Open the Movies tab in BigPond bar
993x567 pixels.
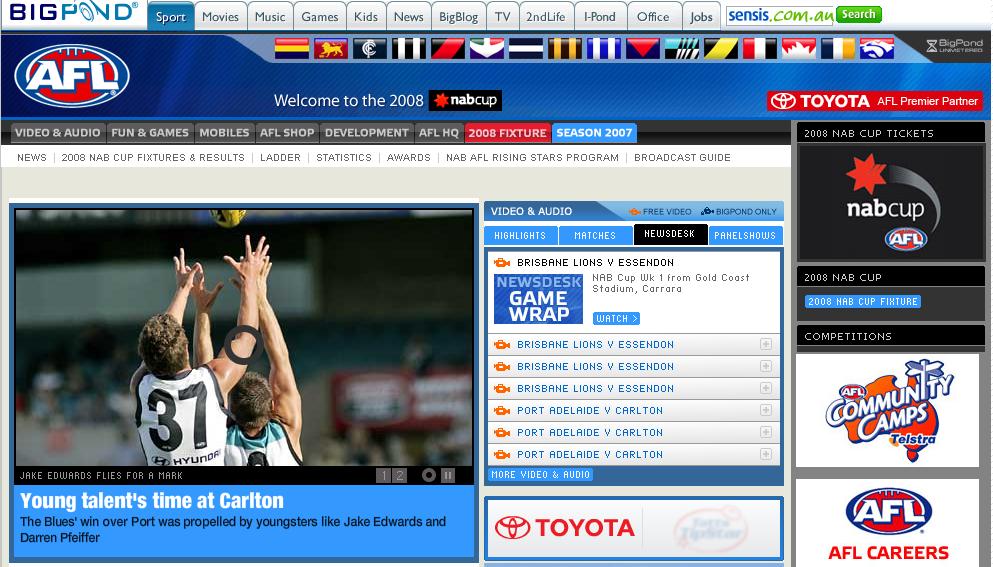point(220,16)
